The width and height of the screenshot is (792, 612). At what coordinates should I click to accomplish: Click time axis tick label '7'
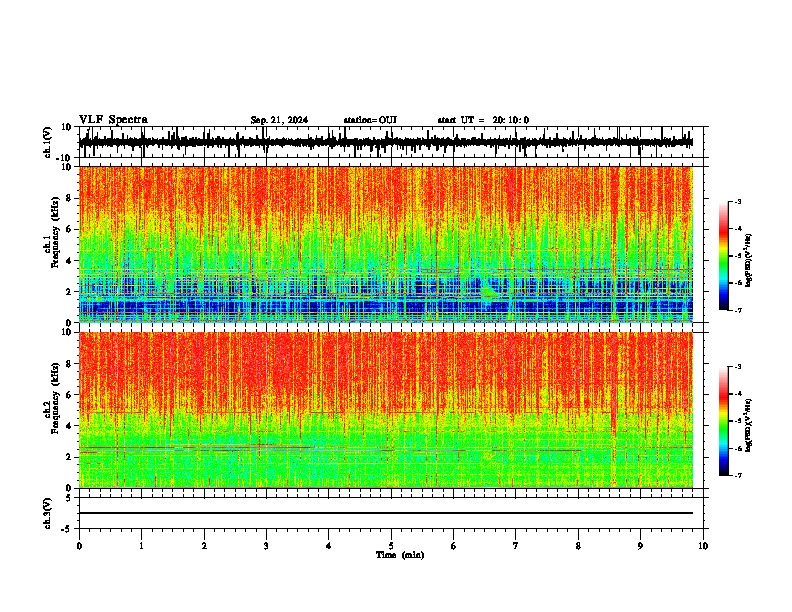pos(516,546)
